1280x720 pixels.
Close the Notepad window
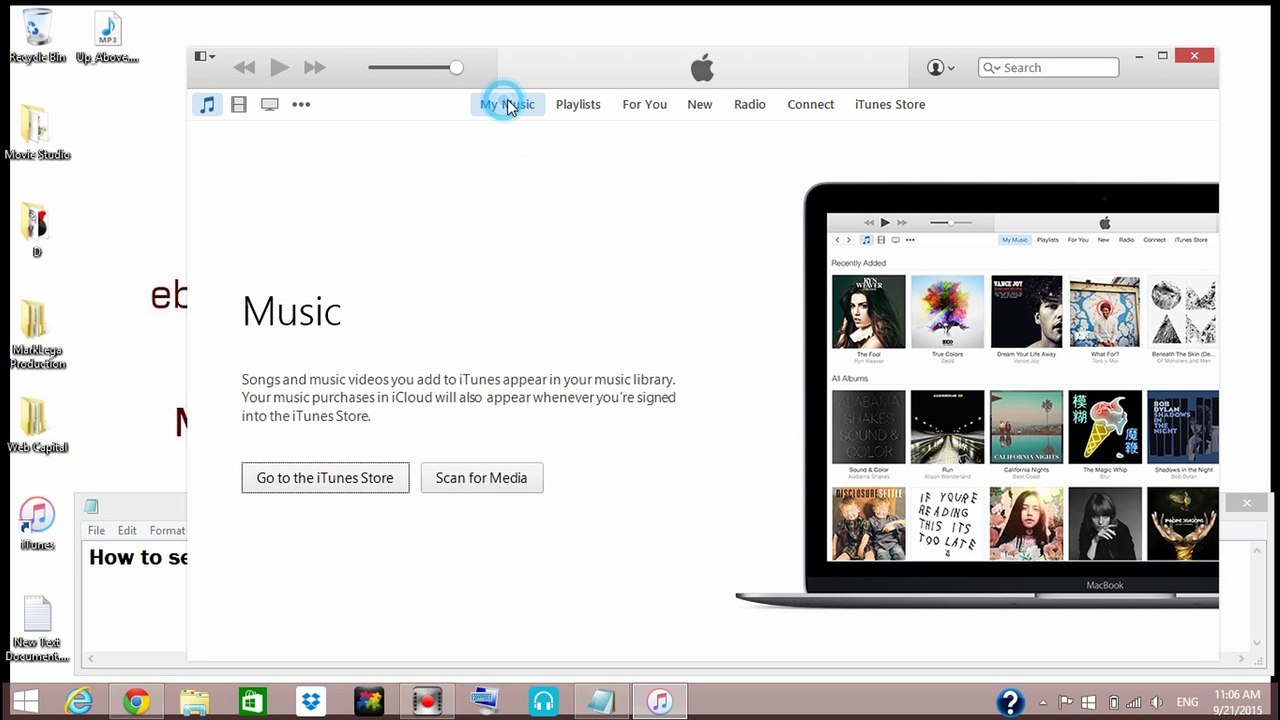coord(1247,503)
